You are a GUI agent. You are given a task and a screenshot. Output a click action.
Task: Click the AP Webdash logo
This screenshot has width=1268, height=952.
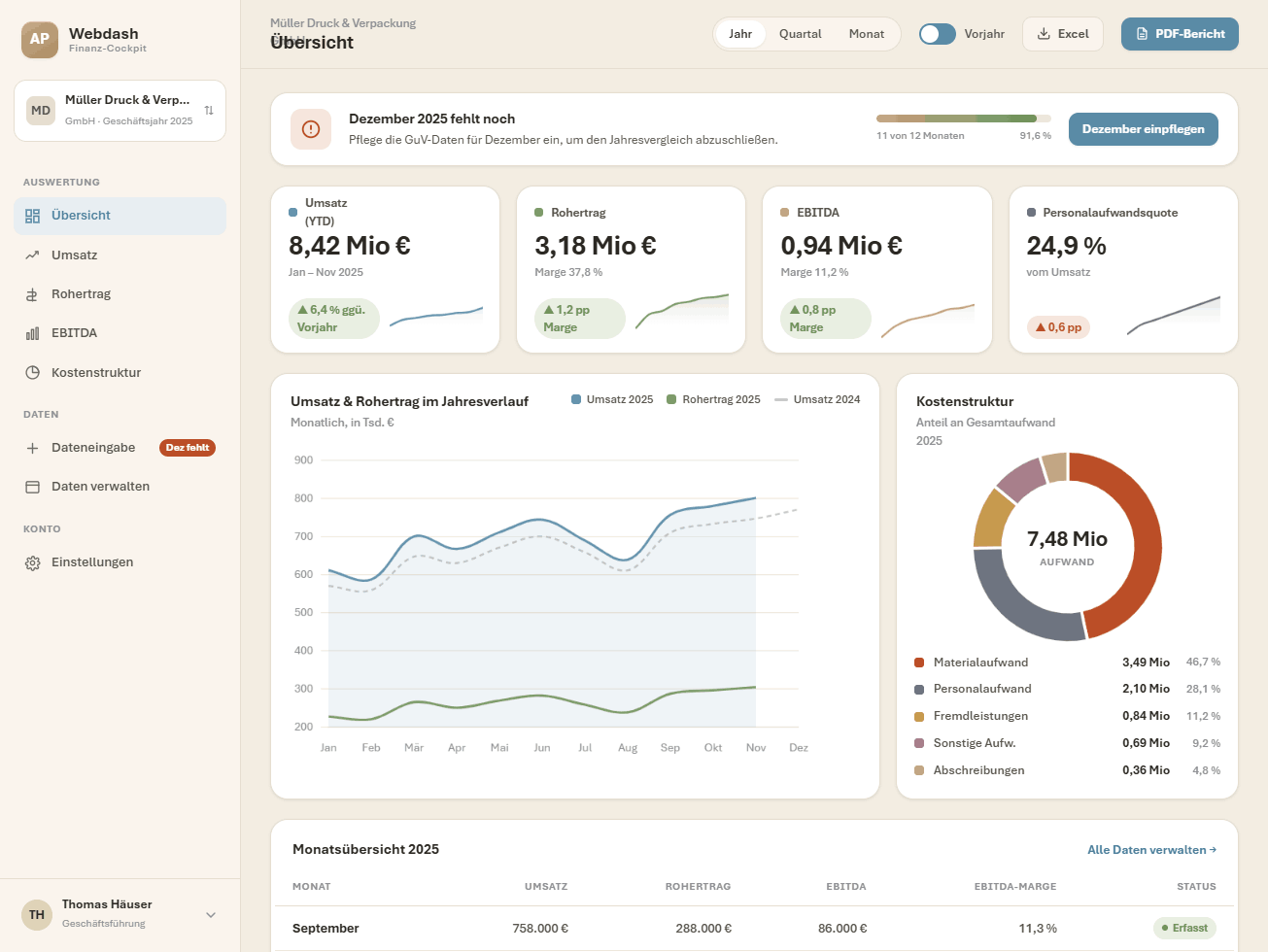[x=40, y=40]
